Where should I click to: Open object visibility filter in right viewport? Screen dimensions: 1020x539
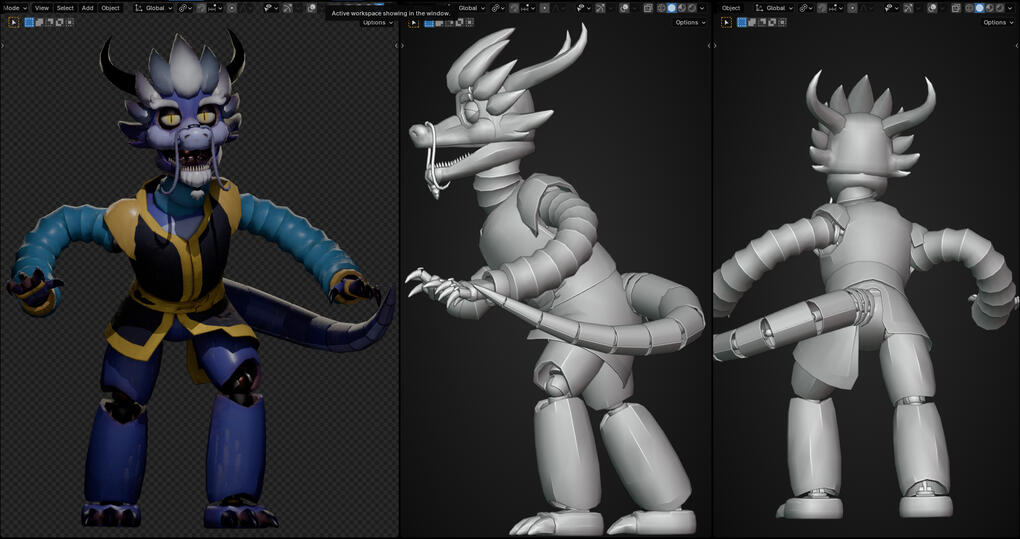tap(892, 8)
